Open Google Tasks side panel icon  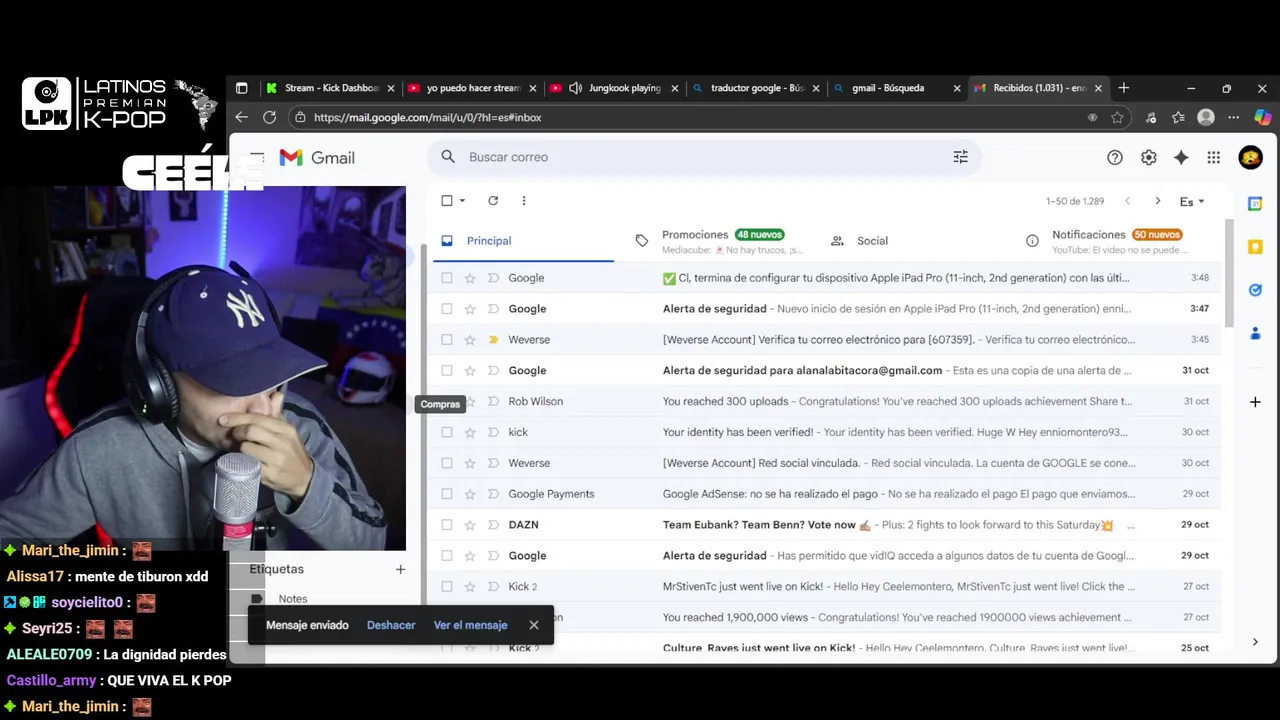pyautogui.click(x=1255, y=290)
